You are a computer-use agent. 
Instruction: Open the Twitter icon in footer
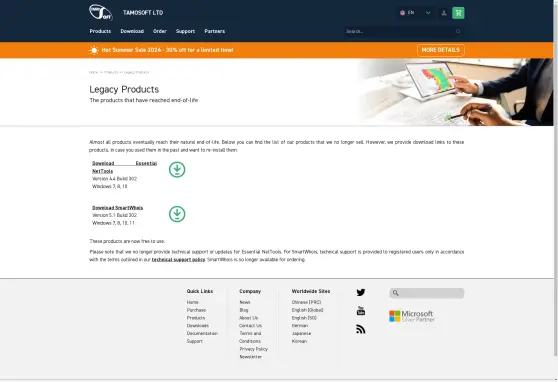[360, 292]
